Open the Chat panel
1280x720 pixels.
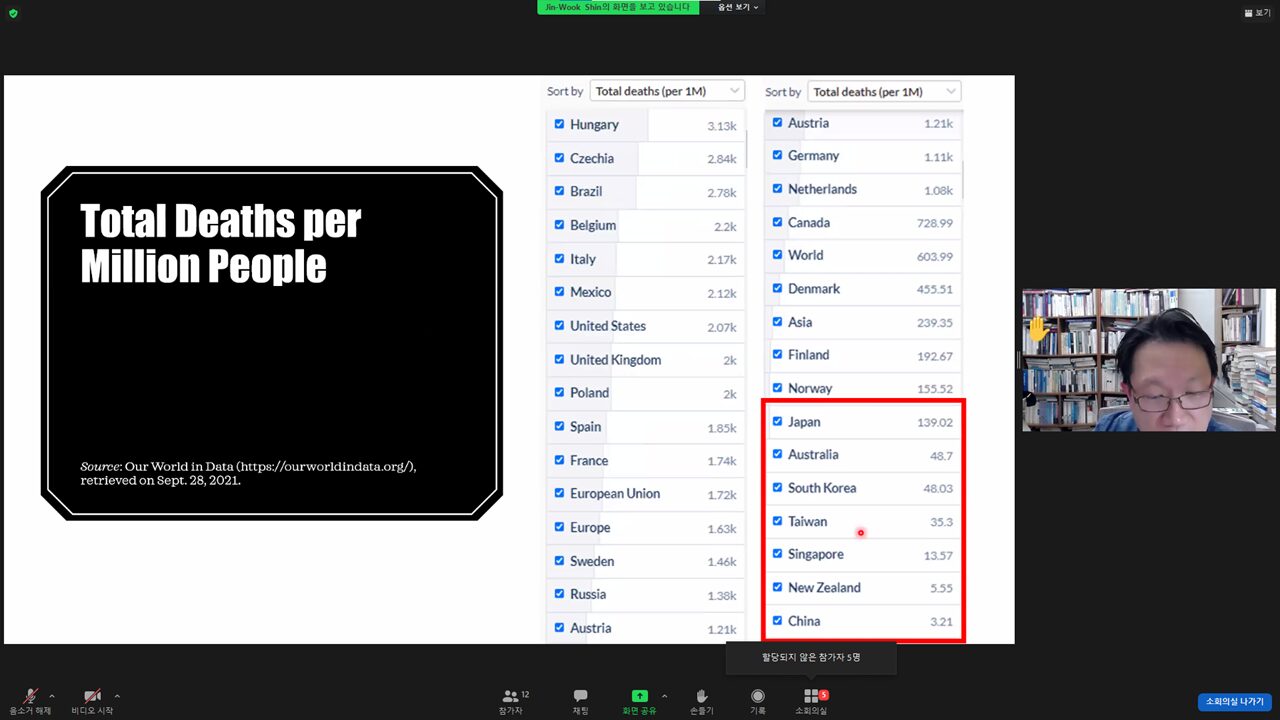580,697
